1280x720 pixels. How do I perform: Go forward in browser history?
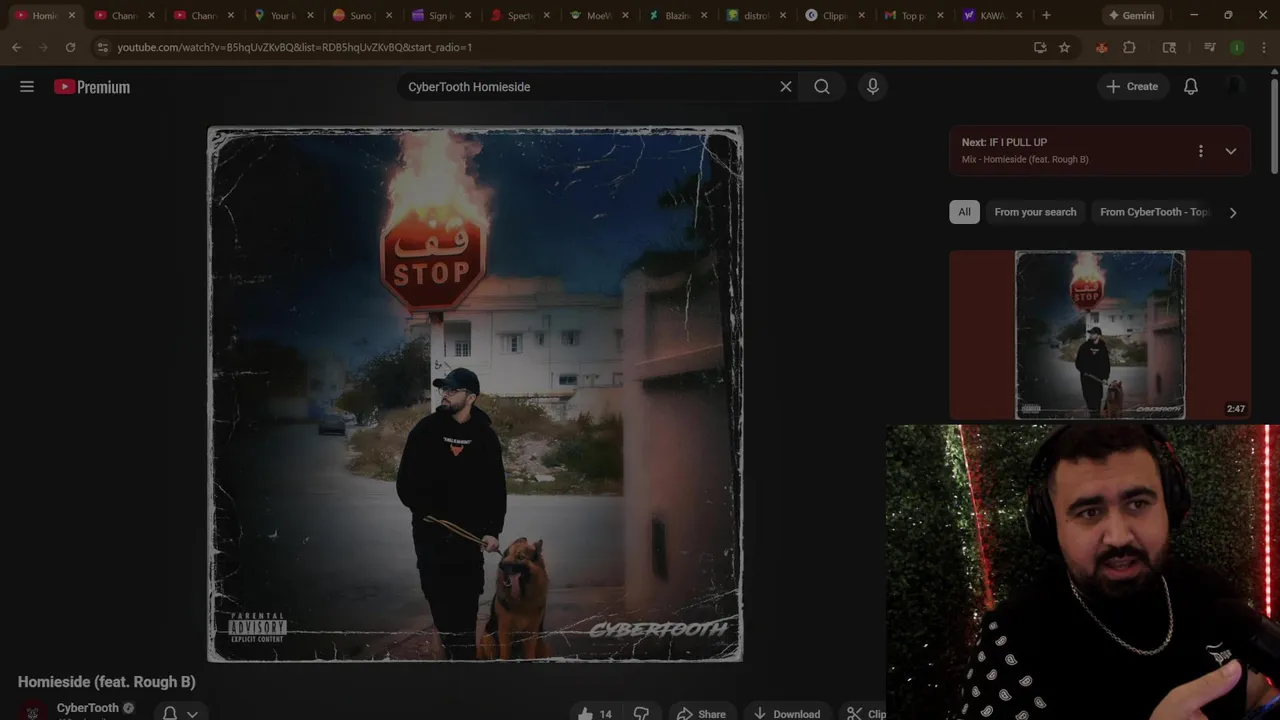click(43, 47)
